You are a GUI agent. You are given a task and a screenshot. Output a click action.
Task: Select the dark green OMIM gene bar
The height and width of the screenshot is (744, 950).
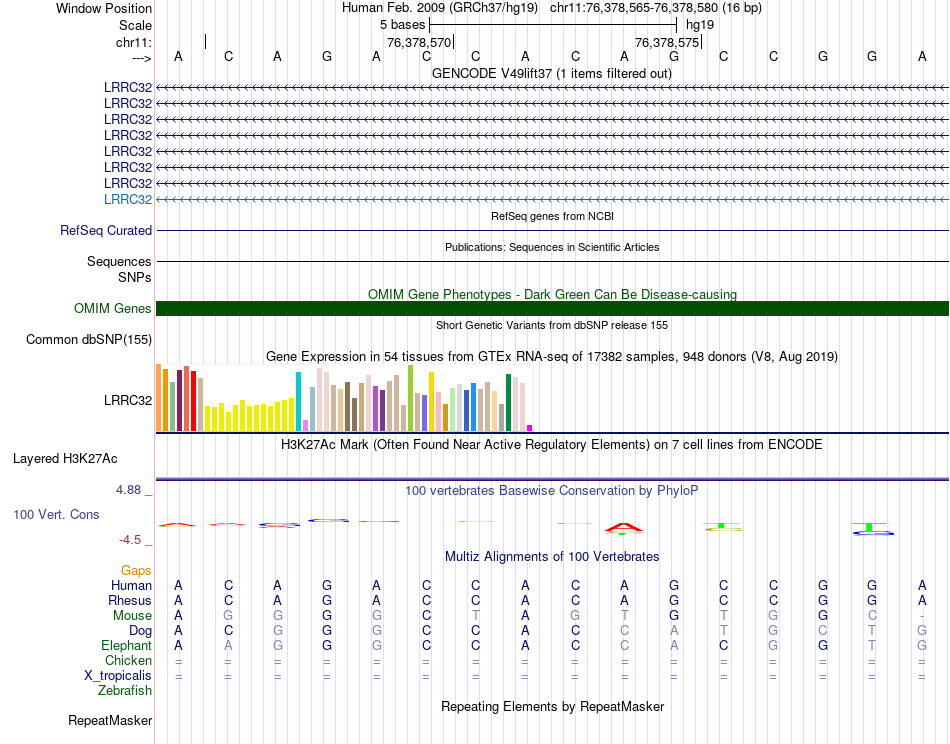tap(552, 308)
